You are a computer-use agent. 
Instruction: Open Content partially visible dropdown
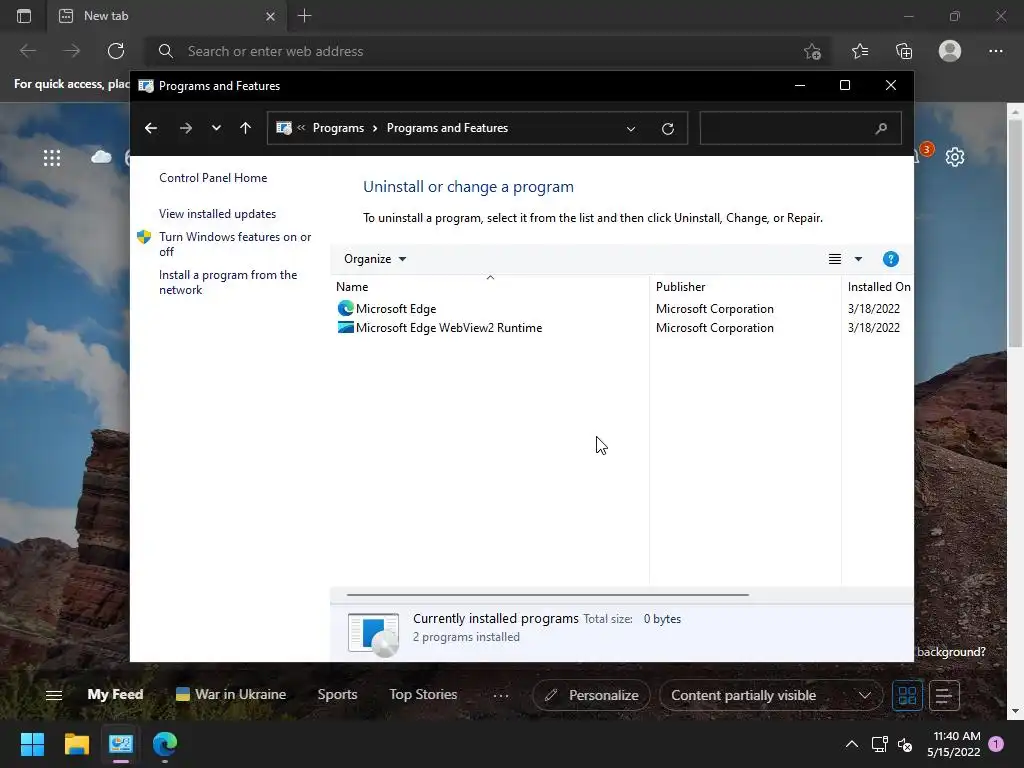tap(771, 695)
